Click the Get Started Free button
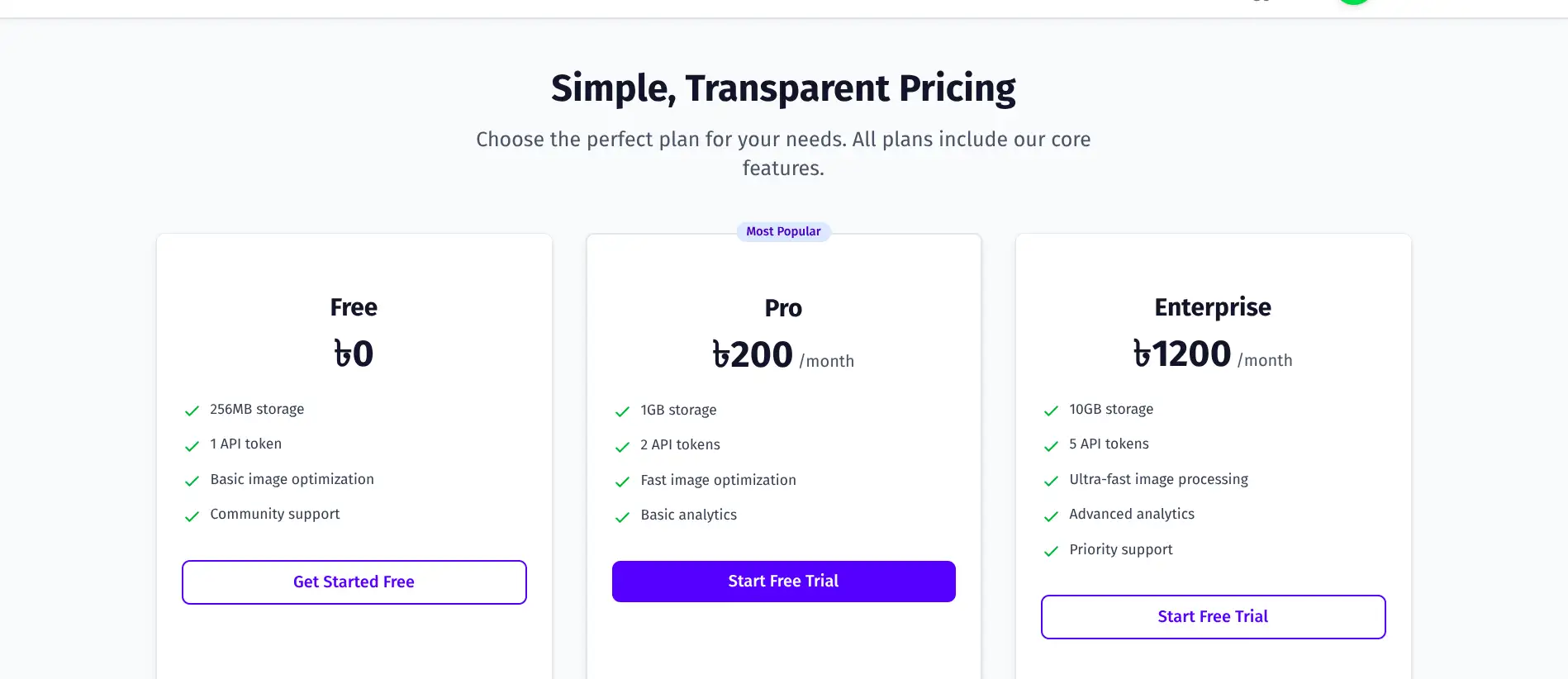Screen dimensions: 1568x679 click(x=354, y=582)
